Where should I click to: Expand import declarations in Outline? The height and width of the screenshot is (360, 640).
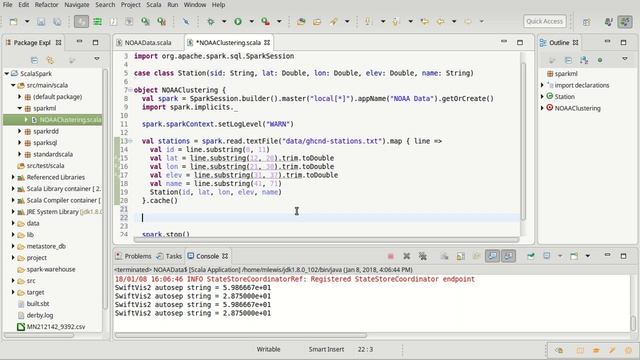point(542,85)
